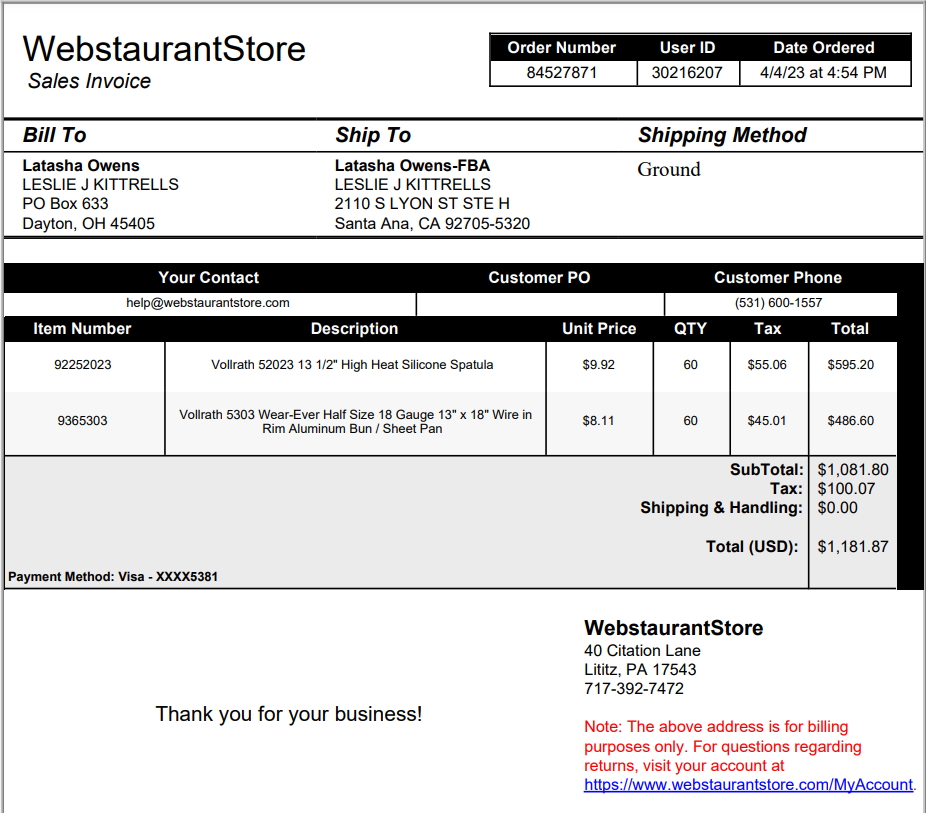
Task: Click the date ordered 4/4/23 at 4:54 PM
Action: pyautogui.click(x=823, y=73)
